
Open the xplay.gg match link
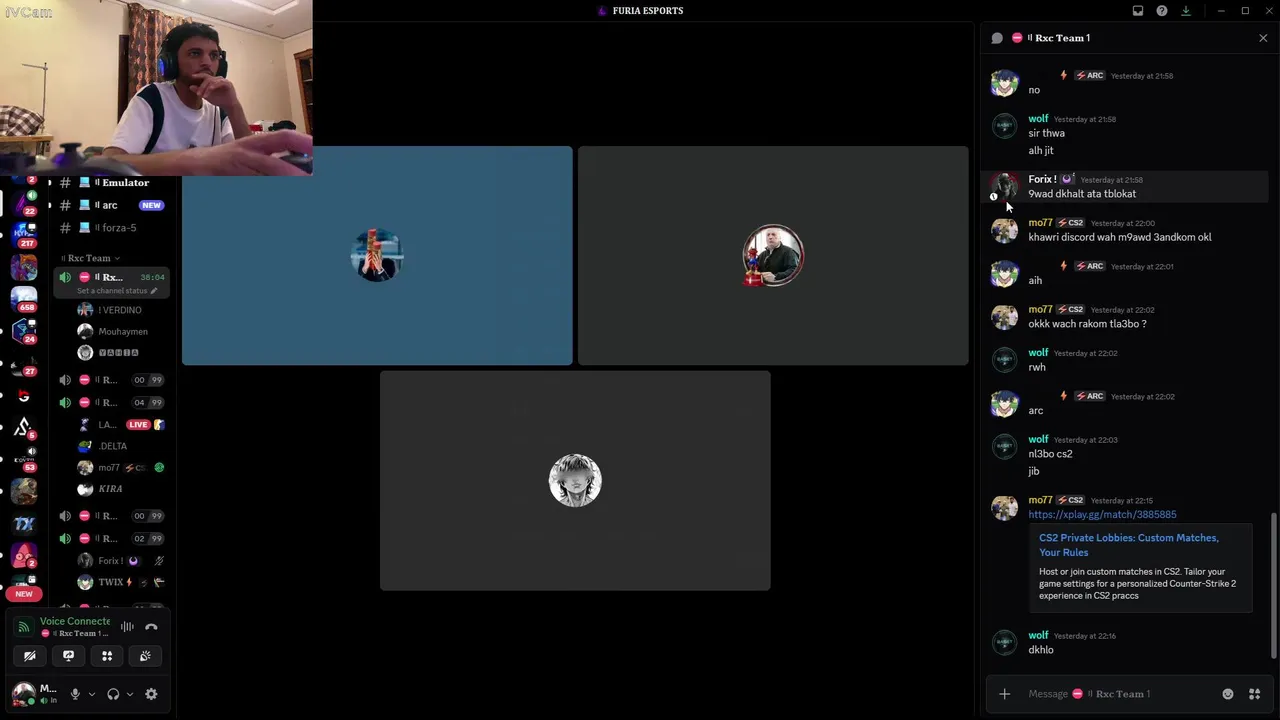coord(1102,514)
